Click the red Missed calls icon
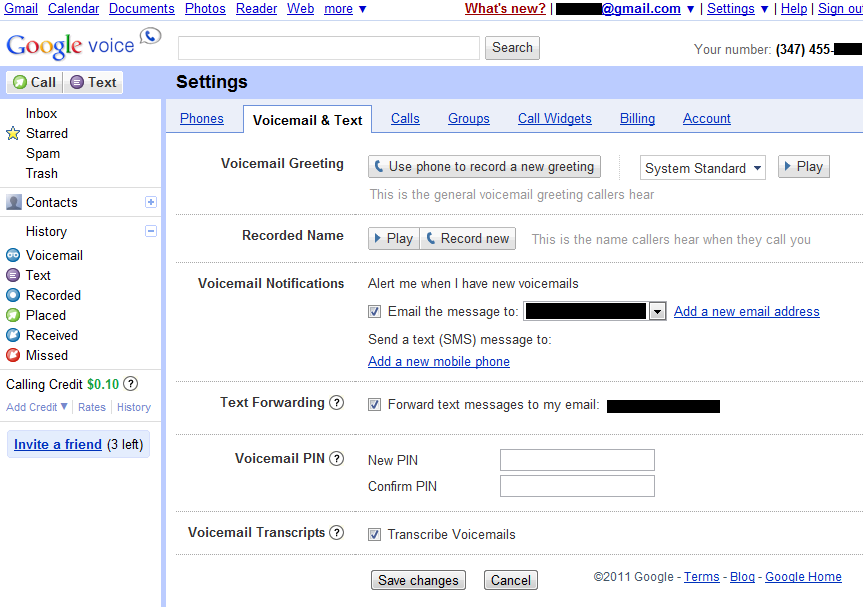This screenshot has width=863, height=607. 13,355
